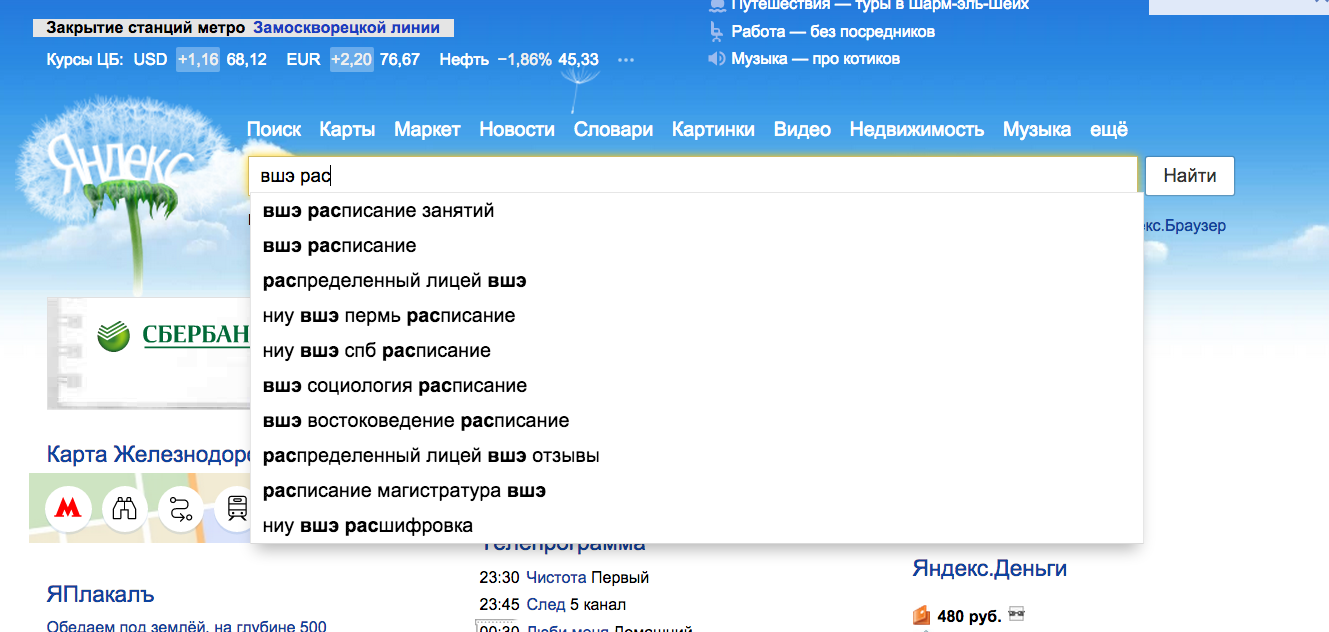Open the EUR exchange rate link
Image resolution: width=1329 pixels, height=632 pixels.
tap(303, 59)
